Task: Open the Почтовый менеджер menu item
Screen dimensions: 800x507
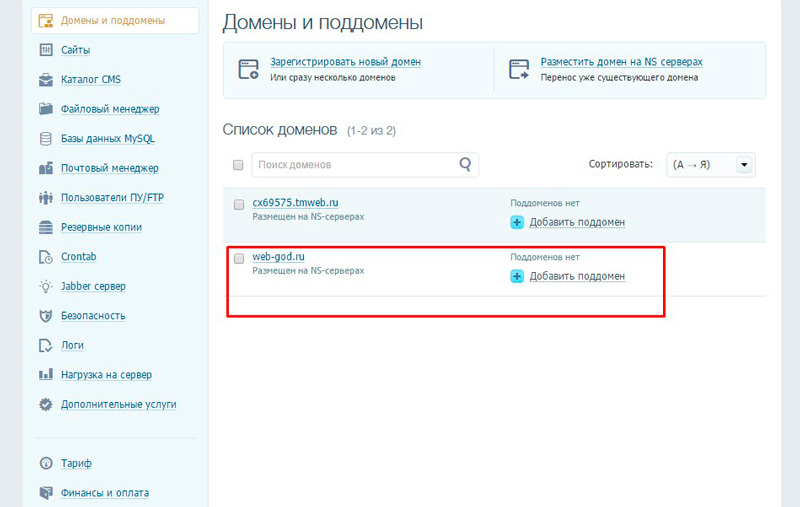Action: [x=110, y=168]
